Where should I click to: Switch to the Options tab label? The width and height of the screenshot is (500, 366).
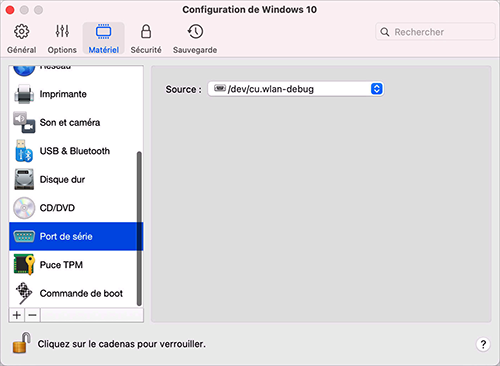[x=62, y=50]
